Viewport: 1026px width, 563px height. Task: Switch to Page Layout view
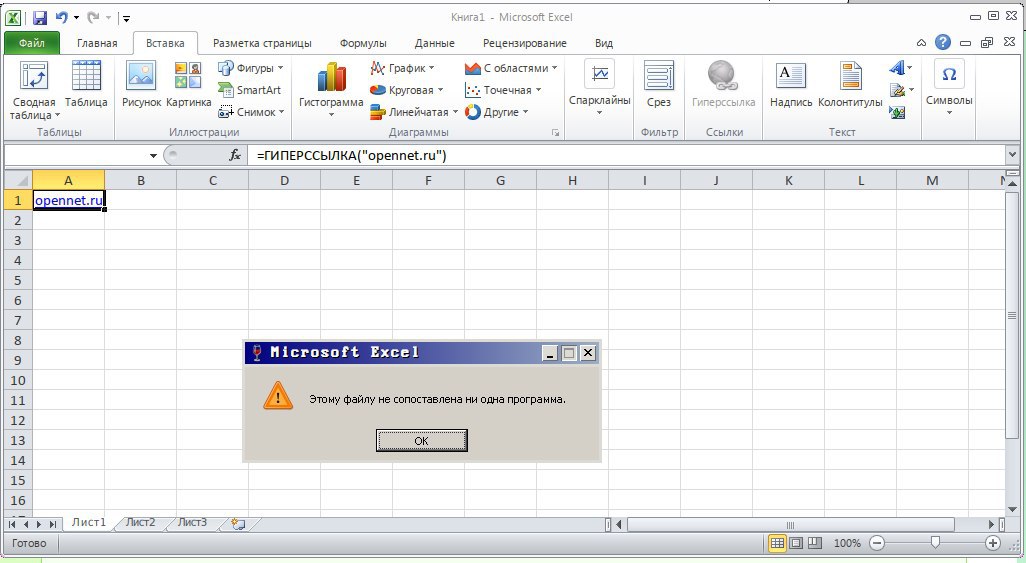(796, 543)
